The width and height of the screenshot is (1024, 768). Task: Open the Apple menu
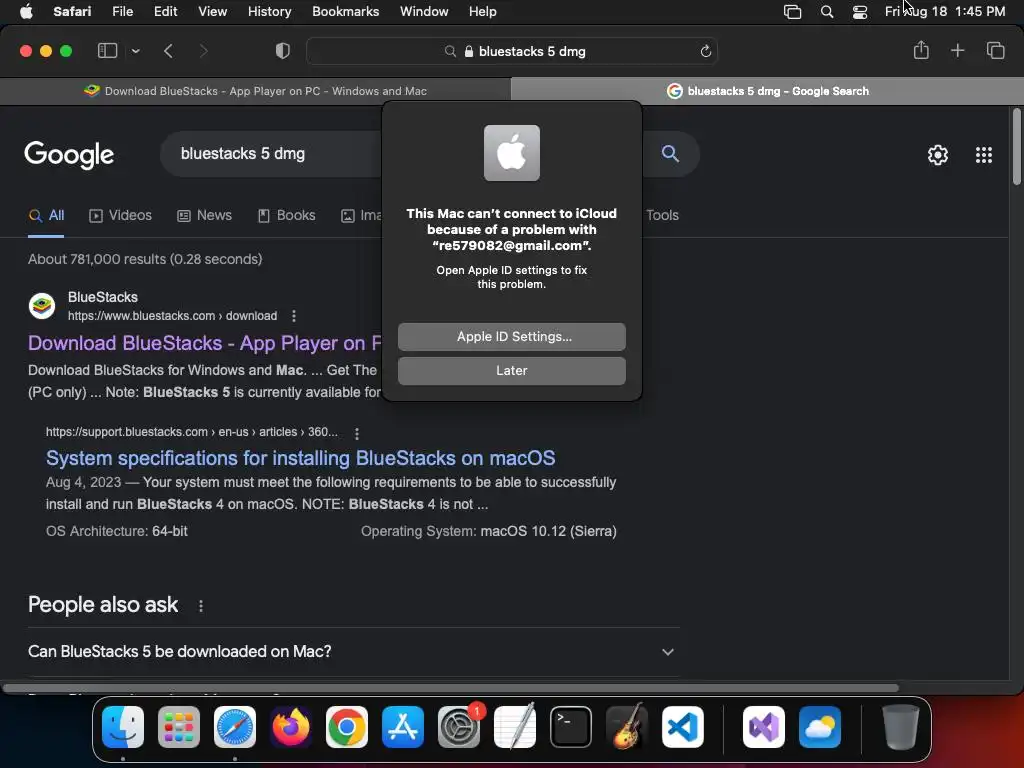pos(26,11)
